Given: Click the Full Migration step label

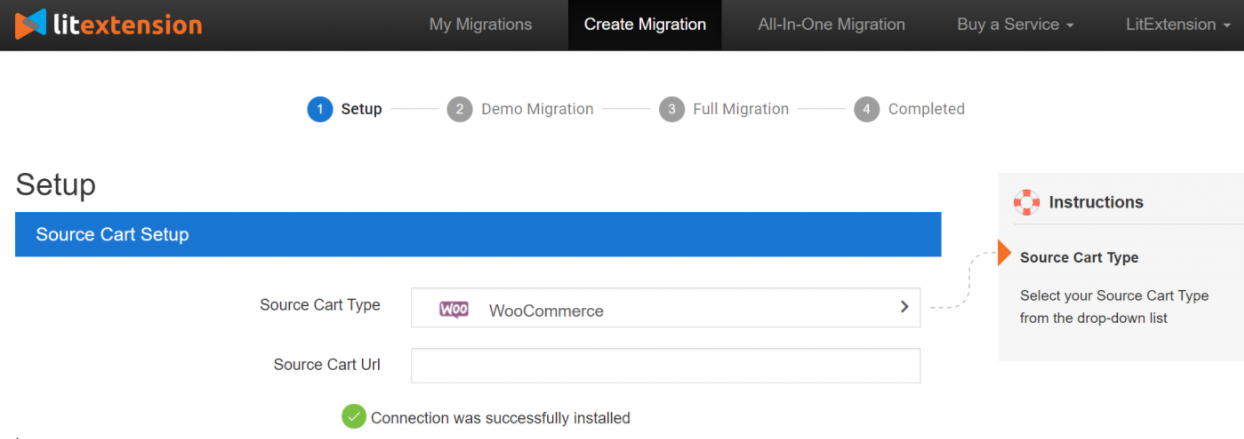Looking at the screenshot, I should pyautogui.click(x=741, y=109).
